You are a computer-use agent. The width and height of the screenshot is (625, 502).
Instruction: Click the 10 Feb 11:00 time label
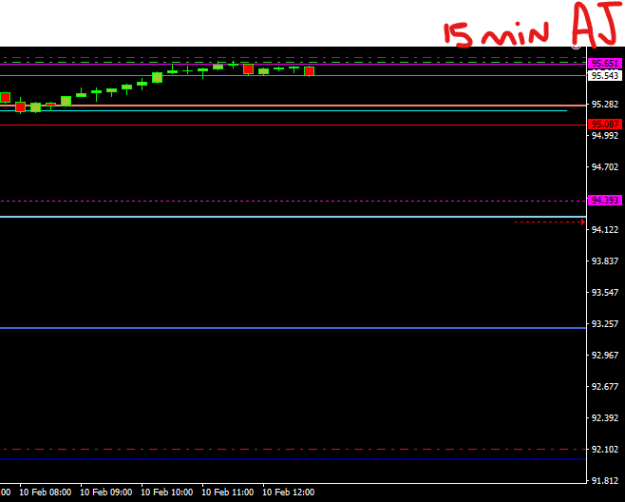click(x=228, y=492)
